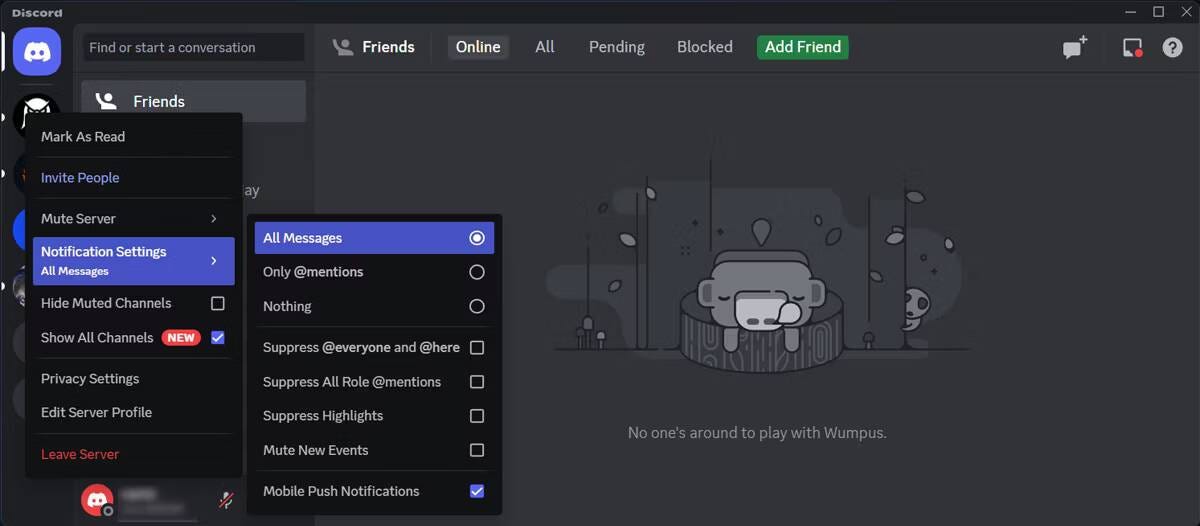Switch to the Online tab
1200x526 pixels.
point(478,47)
